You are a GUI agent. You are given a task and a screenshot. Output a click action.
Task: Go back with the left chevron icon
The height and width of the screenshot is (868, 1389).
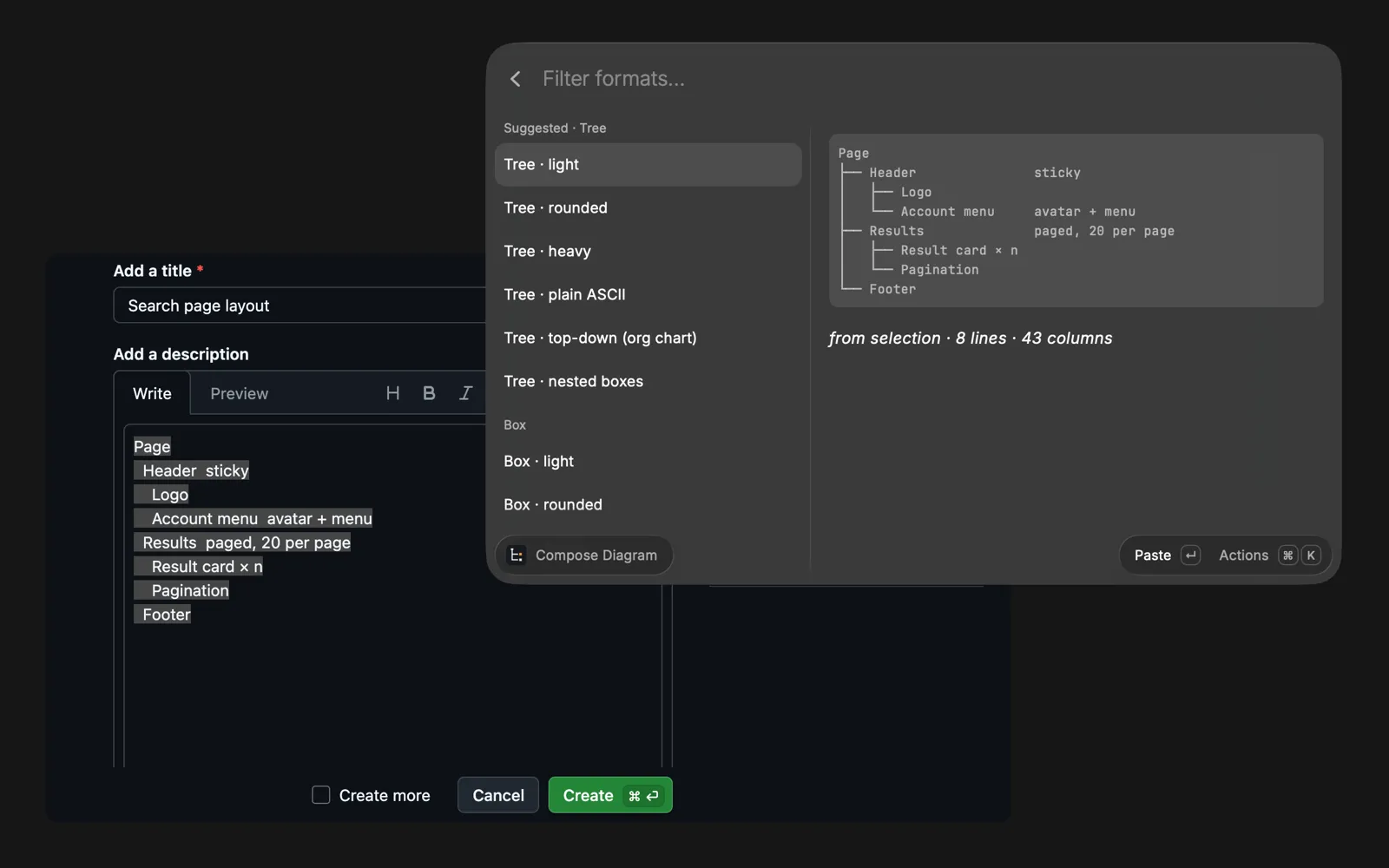(516, 79)
